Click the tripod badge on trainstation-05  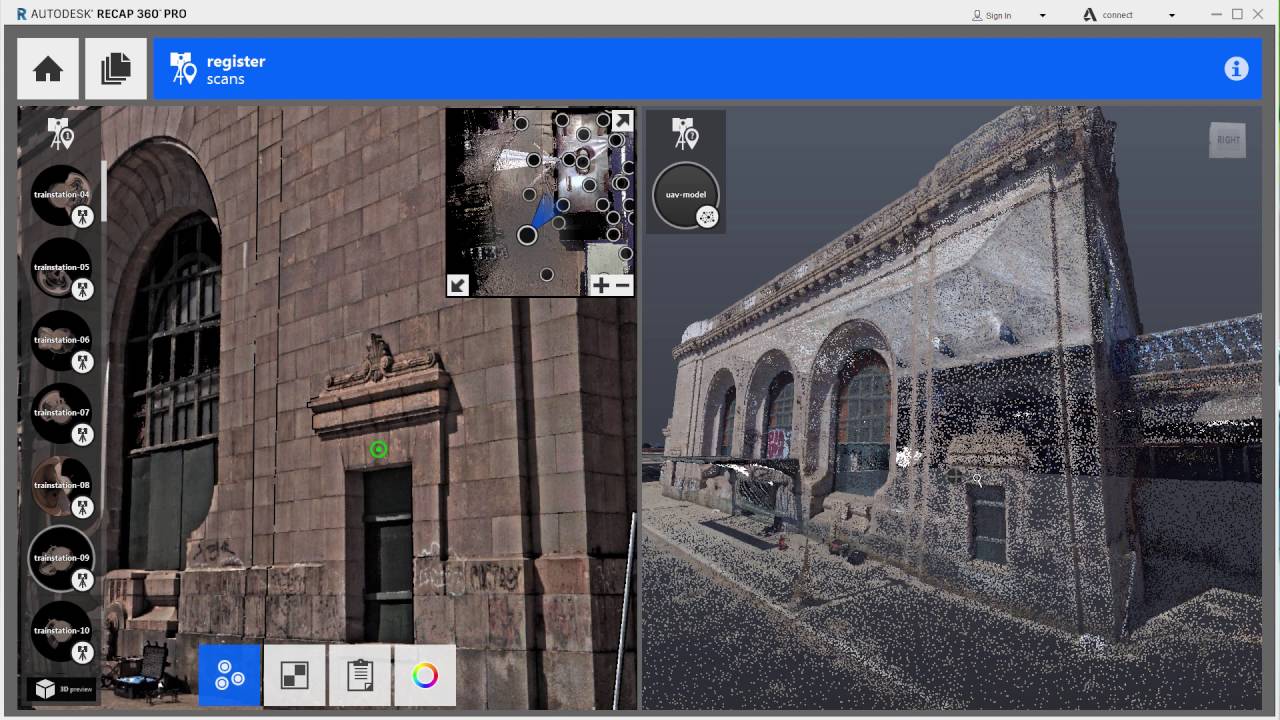(83, 289)
